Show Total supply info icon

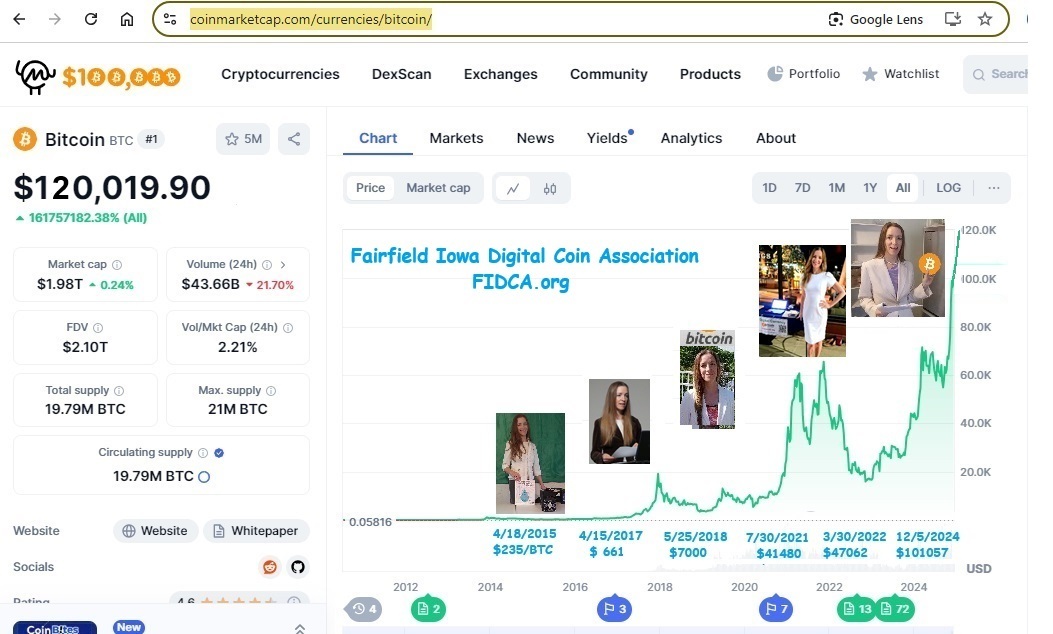[119, 391]
